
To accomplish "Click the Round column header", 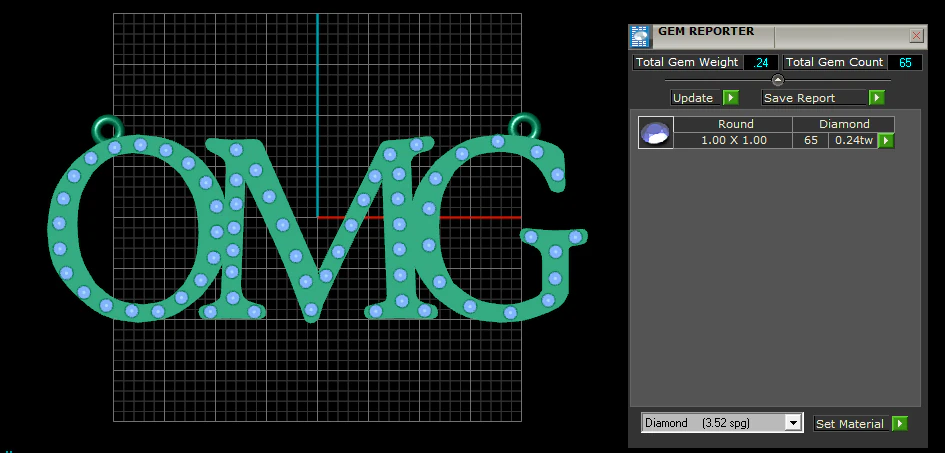I will pos(733,124).
